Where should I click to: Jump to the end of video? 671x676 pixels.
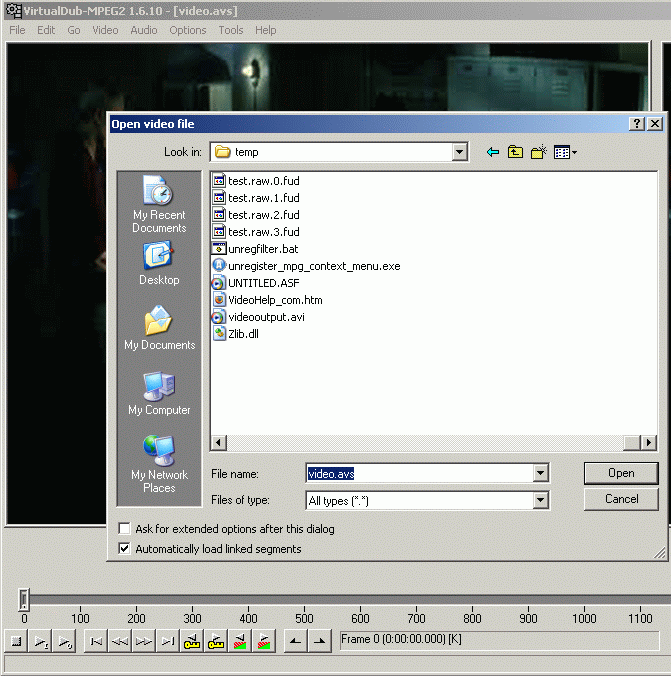click(x=168, y=641)
